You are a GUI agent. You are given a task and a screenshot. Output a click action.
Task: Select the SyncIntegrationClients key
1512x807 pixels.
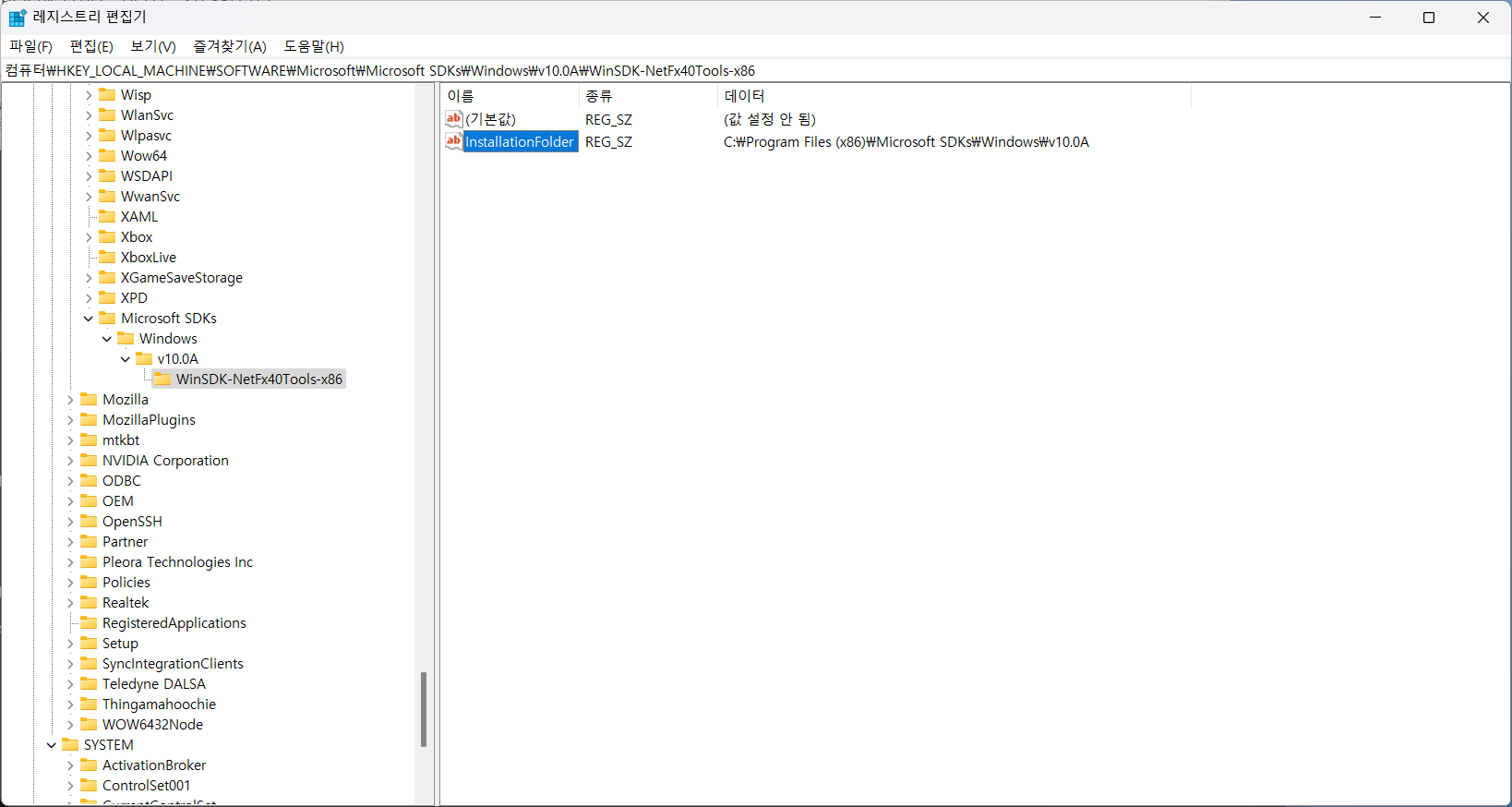[x=173, y=663]
